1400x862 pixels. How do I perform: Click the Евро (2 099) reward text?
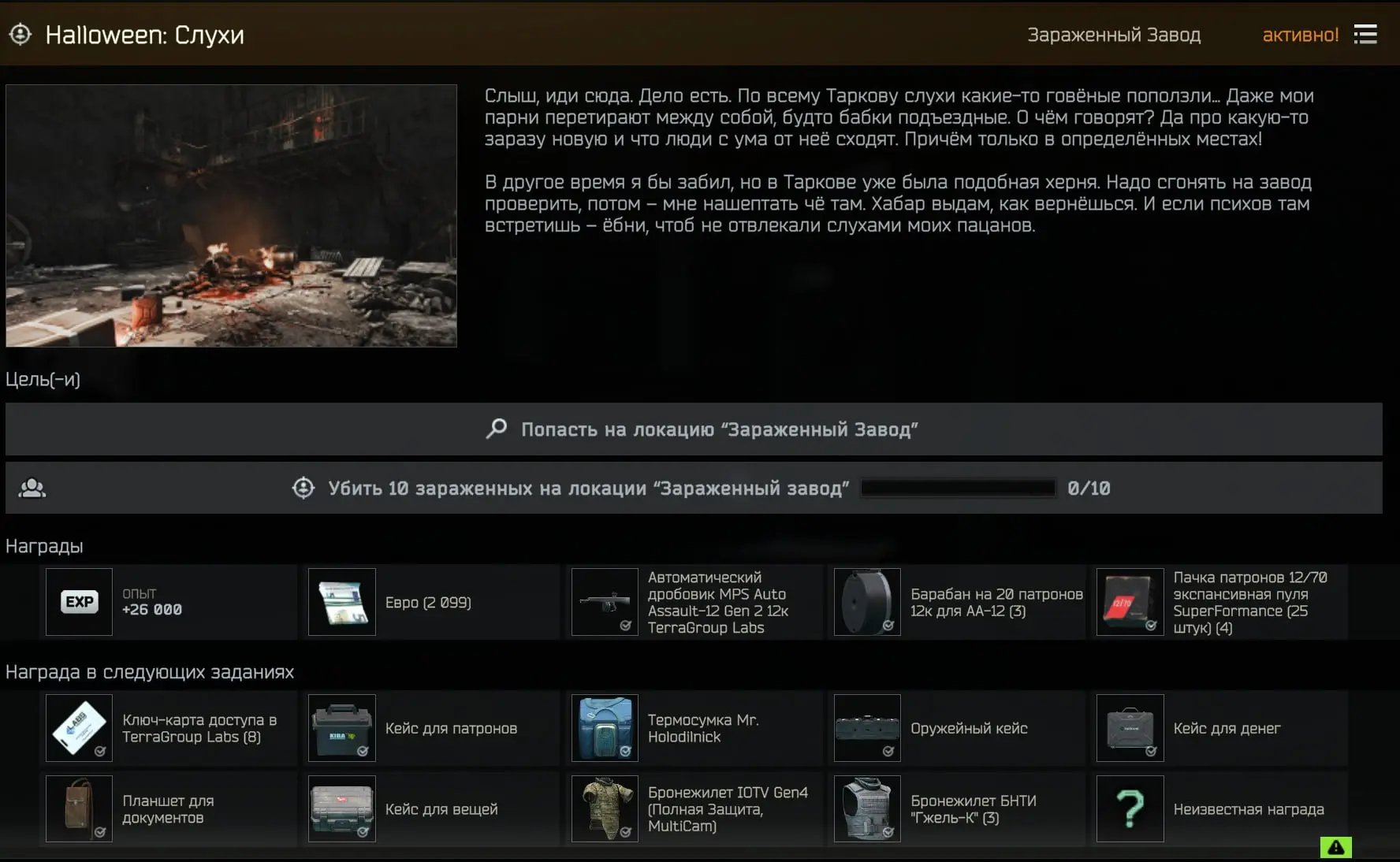coord(428,602)
